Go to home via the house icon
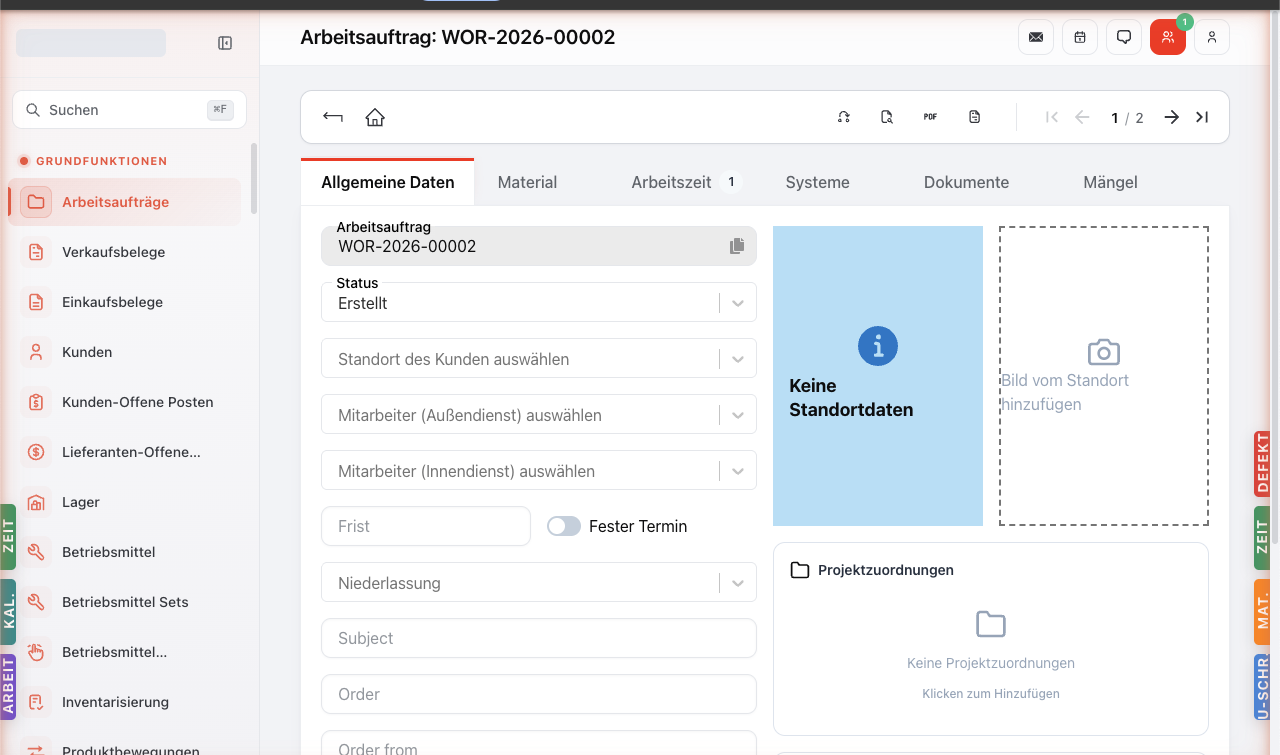Screen dimensions: 1280x755 [375, 117]
